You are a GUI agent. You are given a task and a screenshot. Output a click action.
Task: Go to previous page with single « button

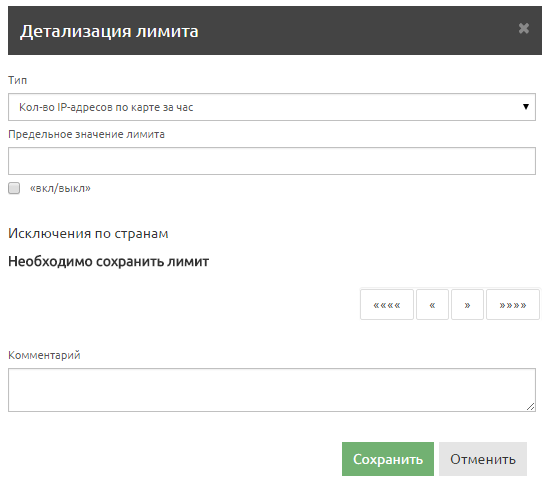[432, 305]
